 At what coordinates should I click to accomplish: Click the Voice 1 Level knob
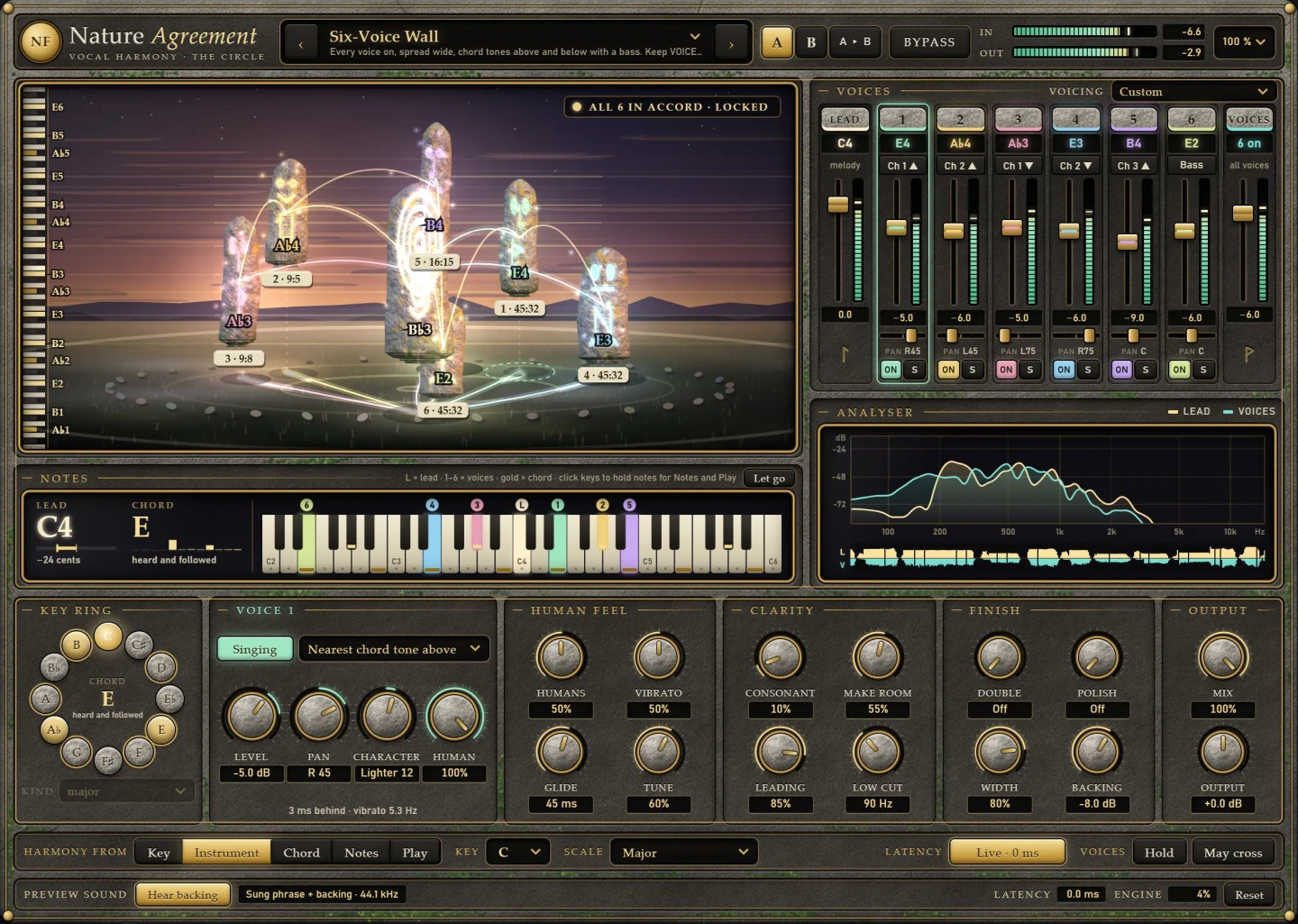click(251, 718)
